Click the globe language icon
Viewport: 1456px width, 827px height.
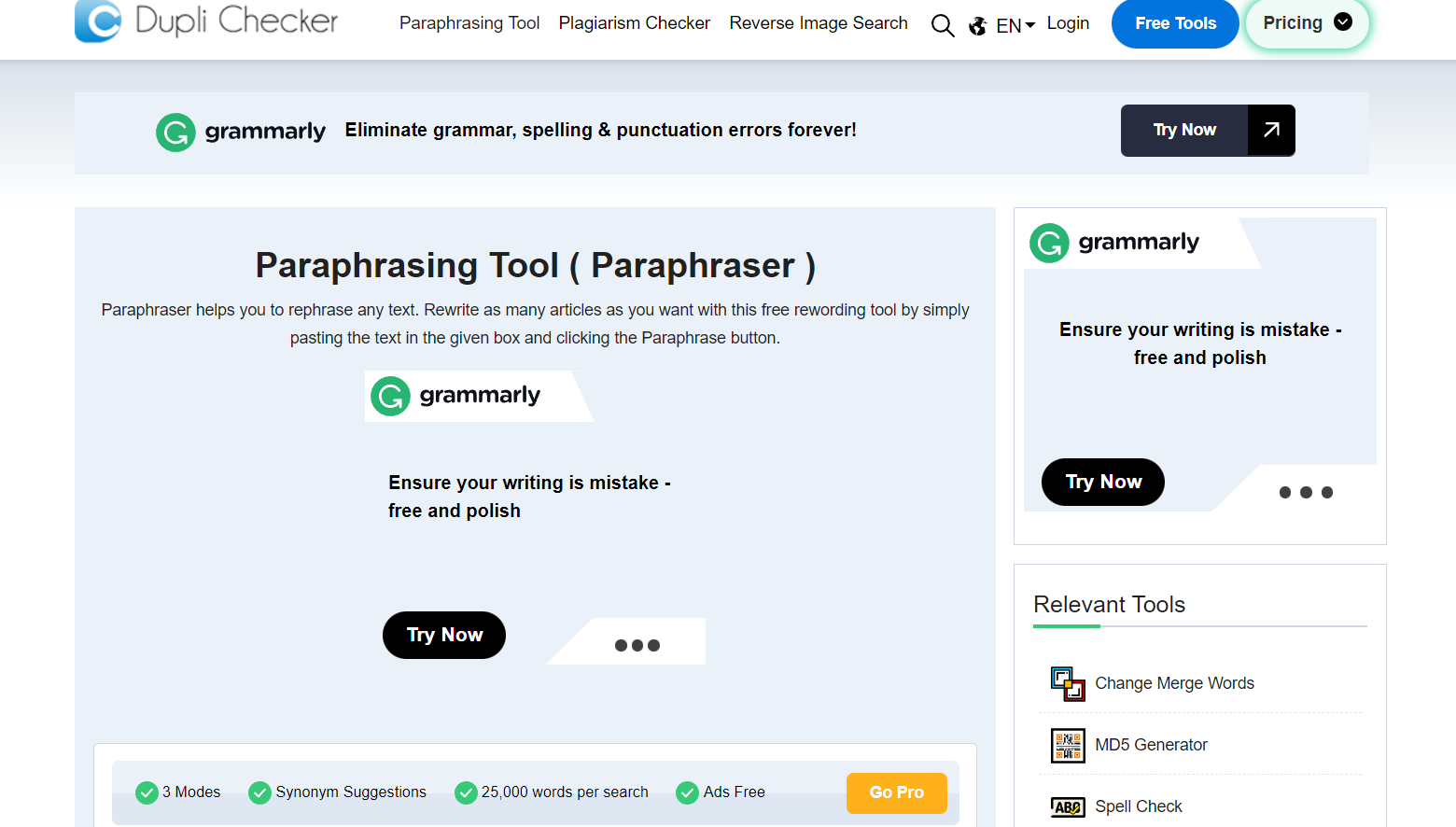(978, 26)
